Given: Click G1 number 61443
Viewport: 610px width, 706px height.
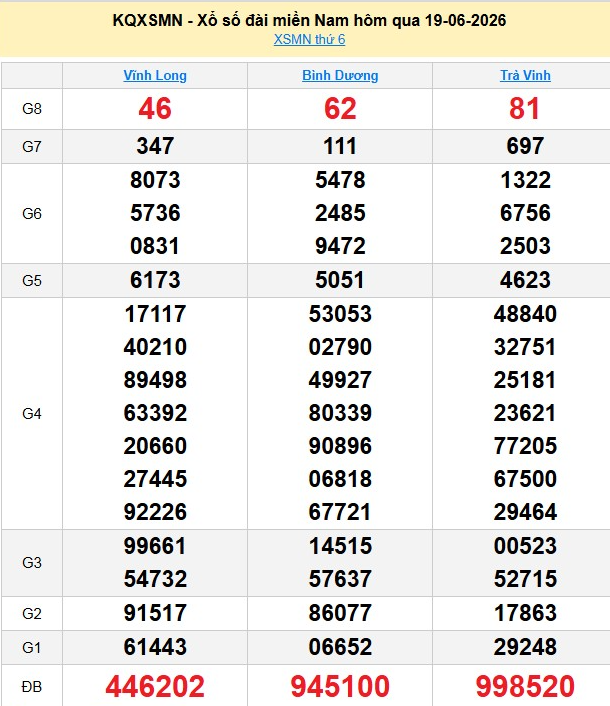Looking at the screenshot, I should pyautogui.click(x=155, y=647).
